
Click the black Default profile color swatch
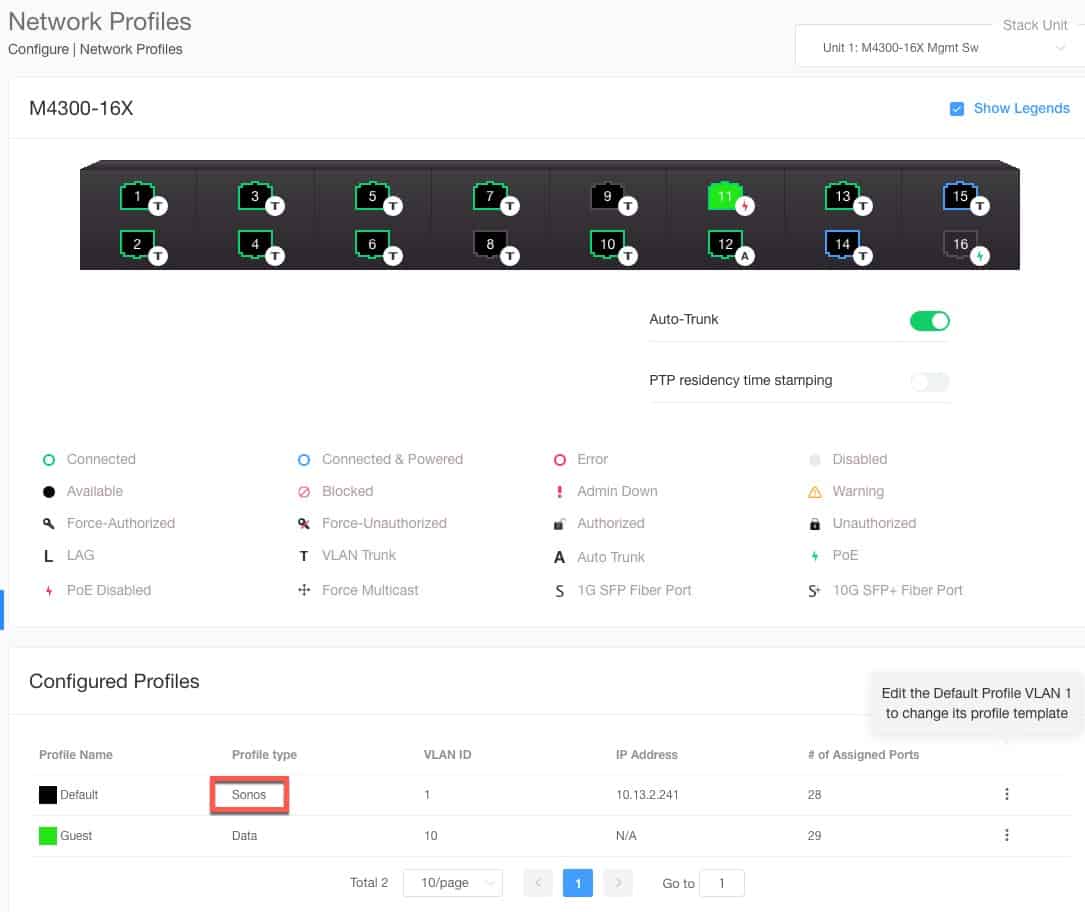[47, 794]
